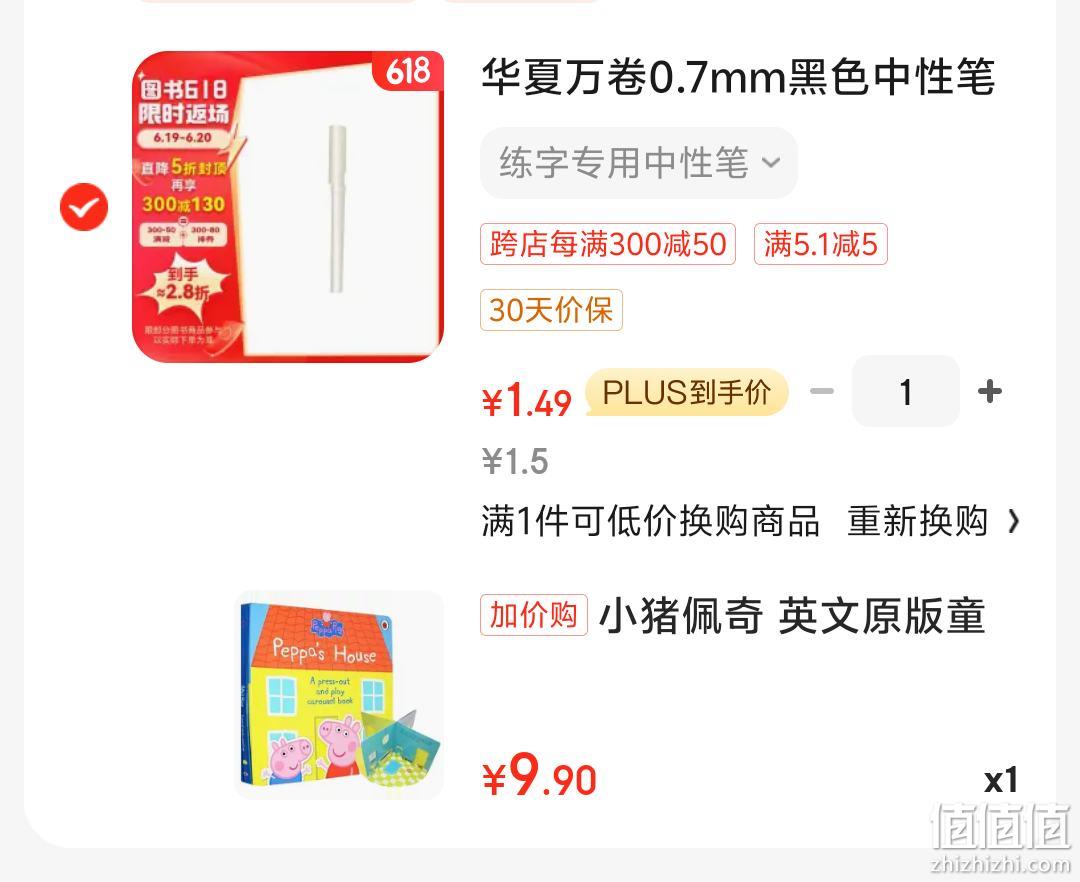Tap the 满5.1减5 coupon tag
This screenshot has width=1080, height=882.
tap(821, 244)
